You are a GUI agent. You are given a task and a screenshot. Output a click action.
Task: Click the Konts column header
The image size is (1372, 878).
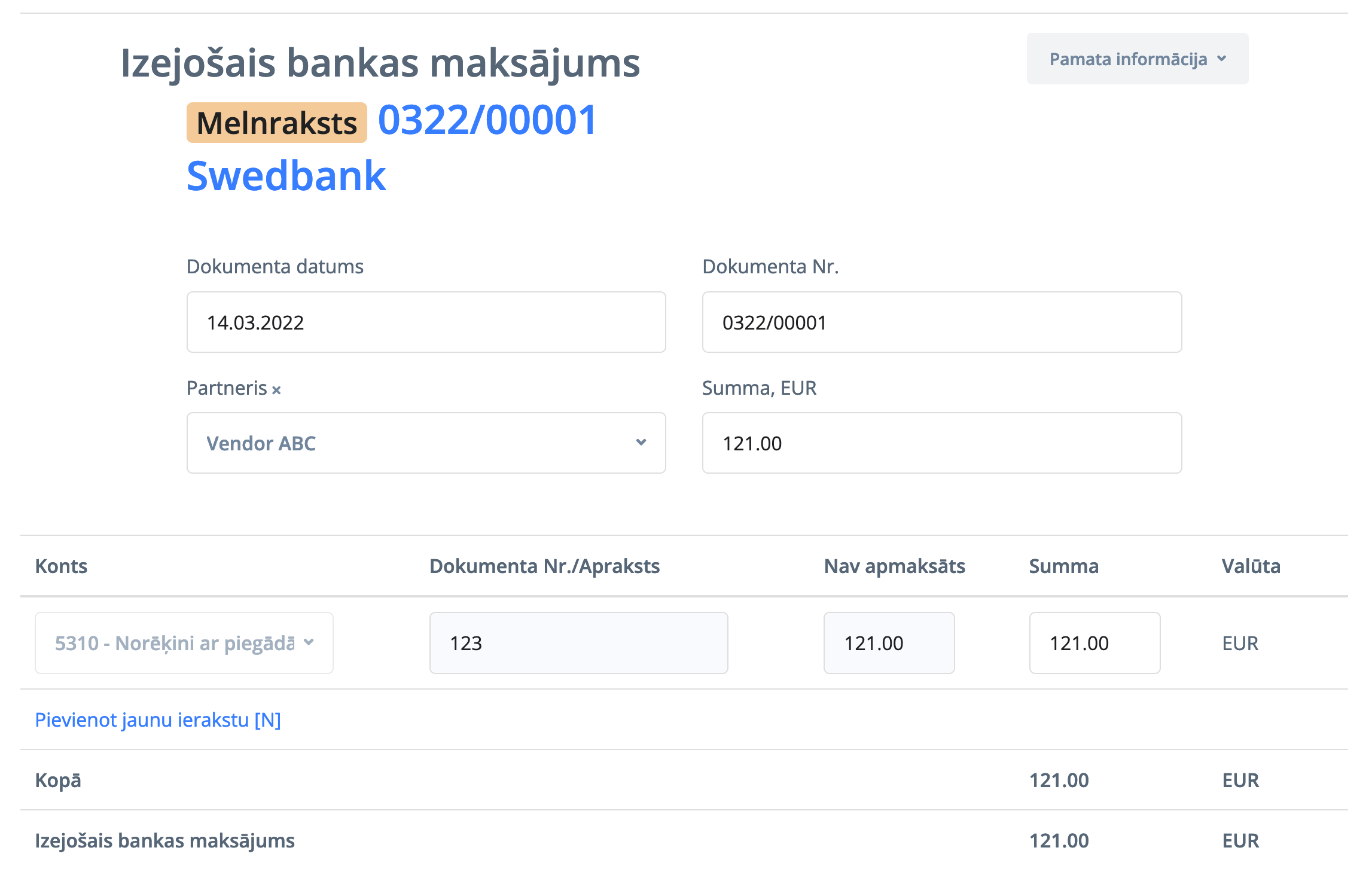pyautogui.click(x=61, y=566)
